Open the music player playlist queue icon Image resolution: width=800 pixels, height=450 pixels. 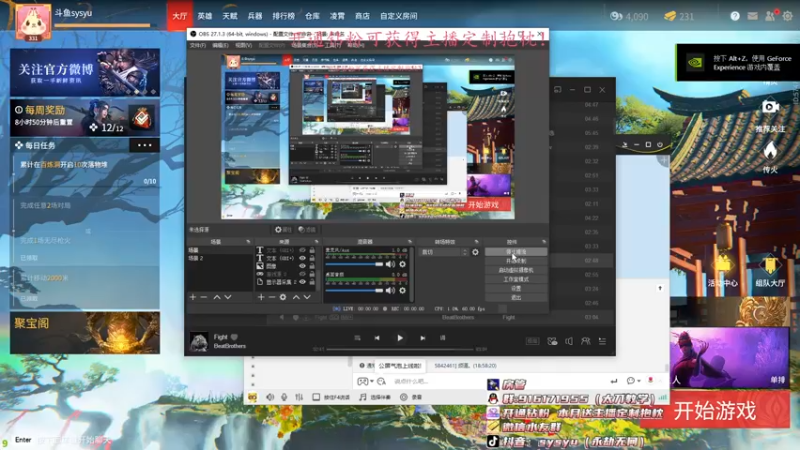[x=603, y=341]
